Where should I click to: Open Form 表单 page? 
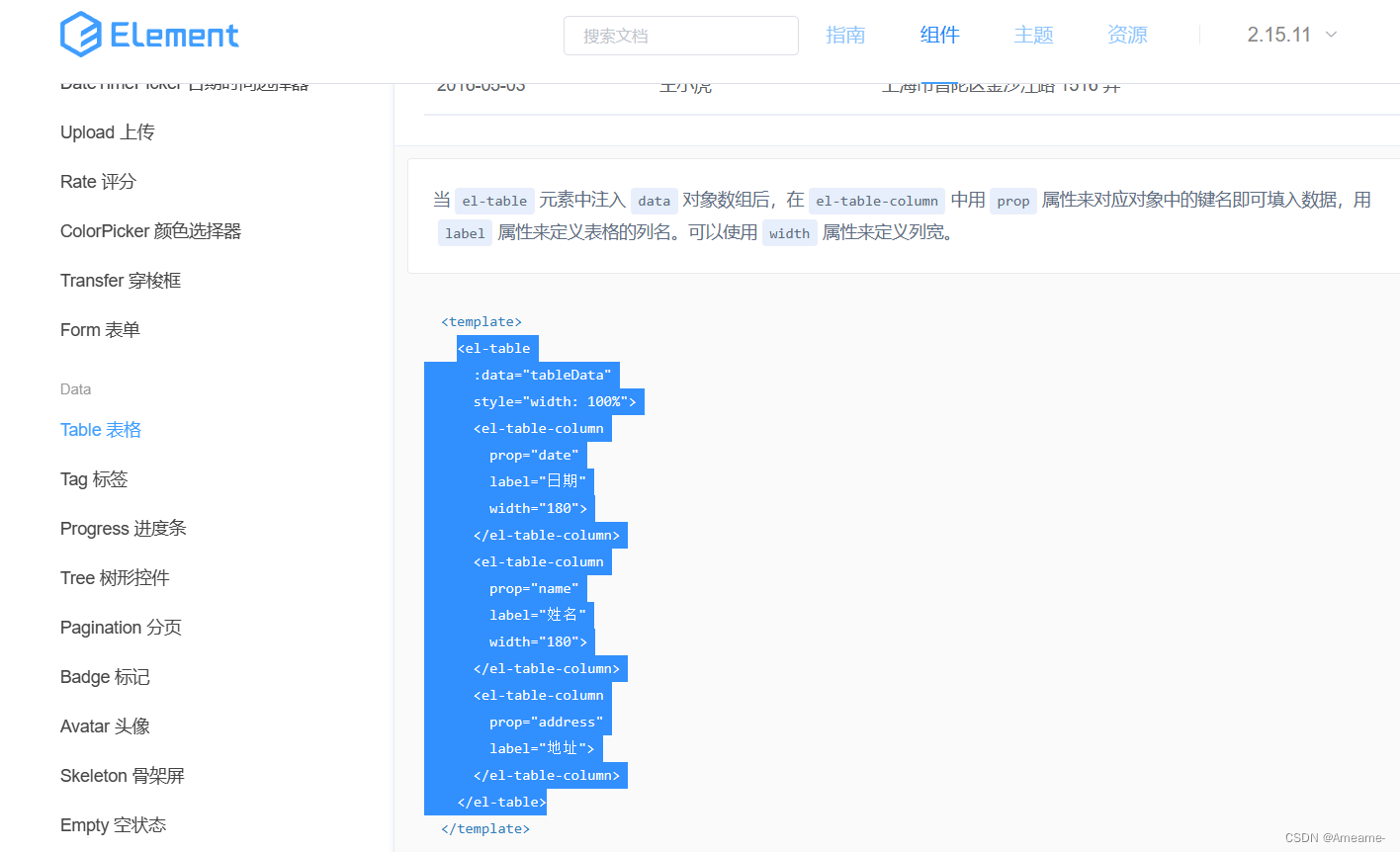click(100, 330)
